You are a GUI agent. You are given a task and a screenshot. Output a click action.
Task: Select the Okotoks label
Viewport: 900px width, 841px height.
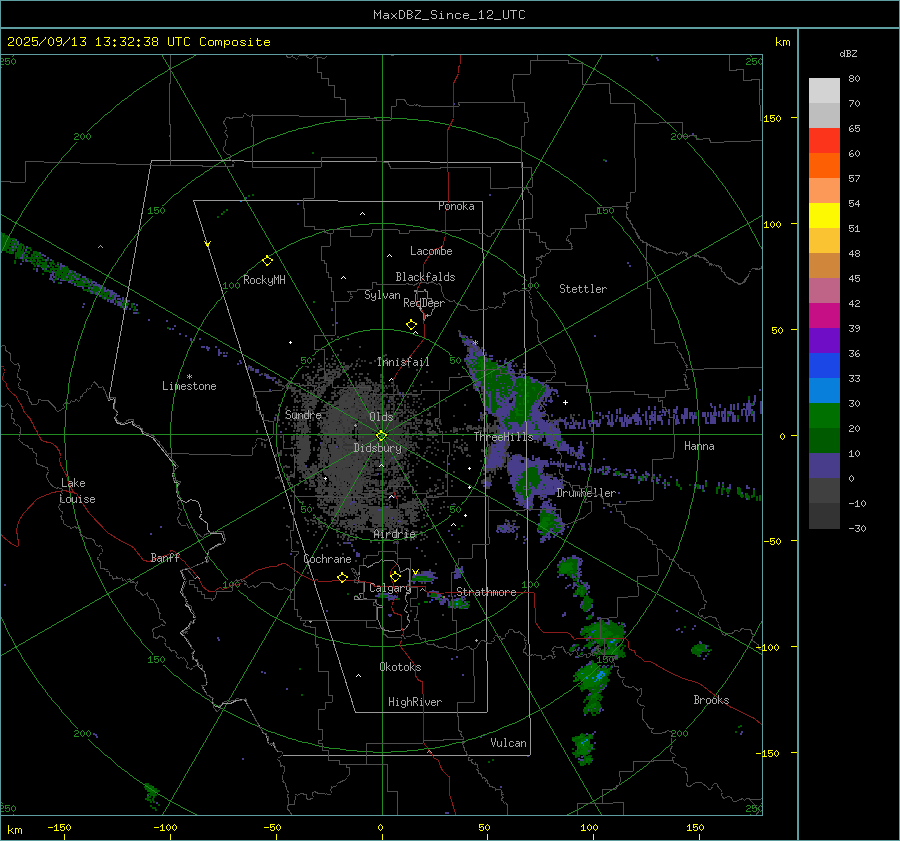tap(400, 667)
